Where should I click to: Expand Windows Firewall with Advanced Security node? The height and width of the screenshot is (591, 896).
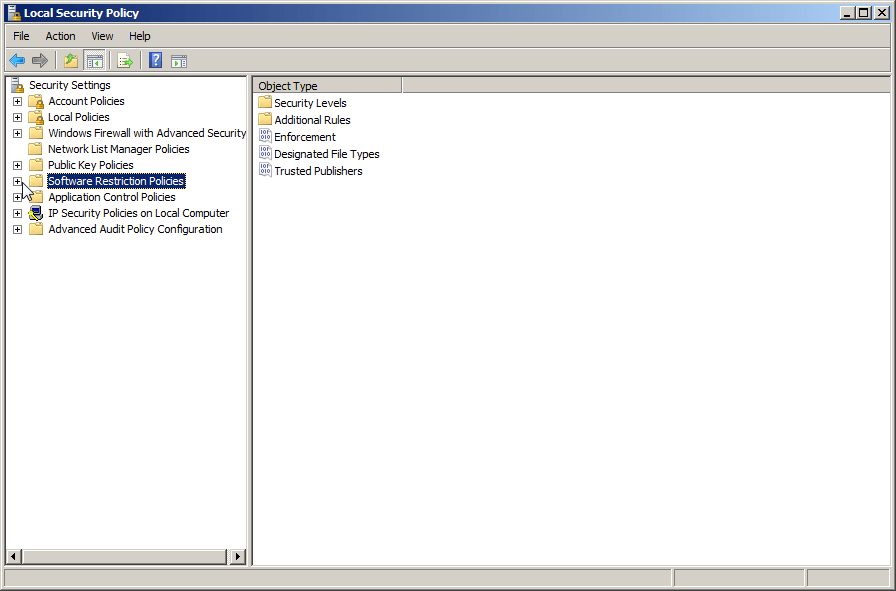tap(18, 133)
